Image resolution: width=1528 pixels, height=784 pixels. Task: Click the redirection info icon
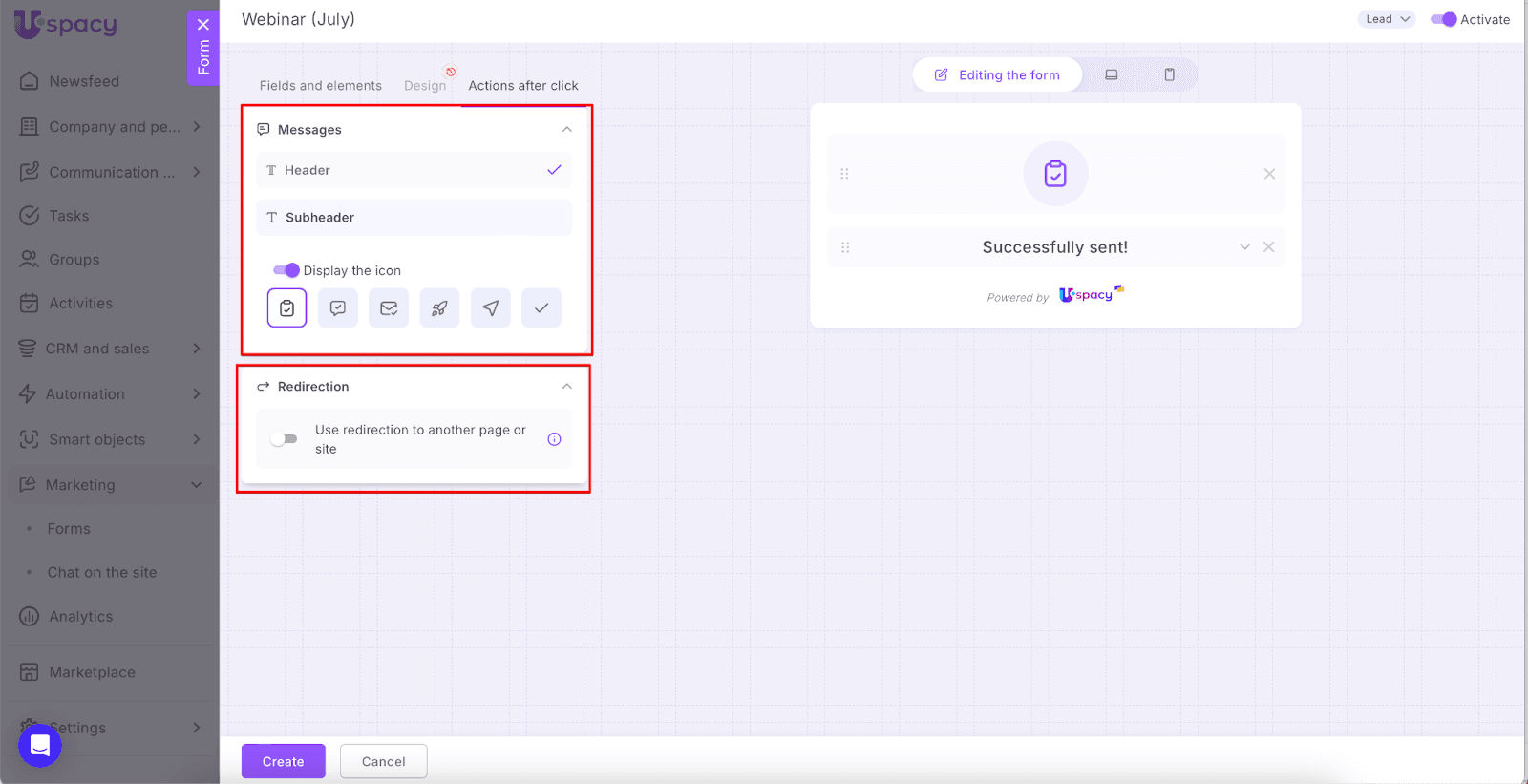click(x=554, y=439)
